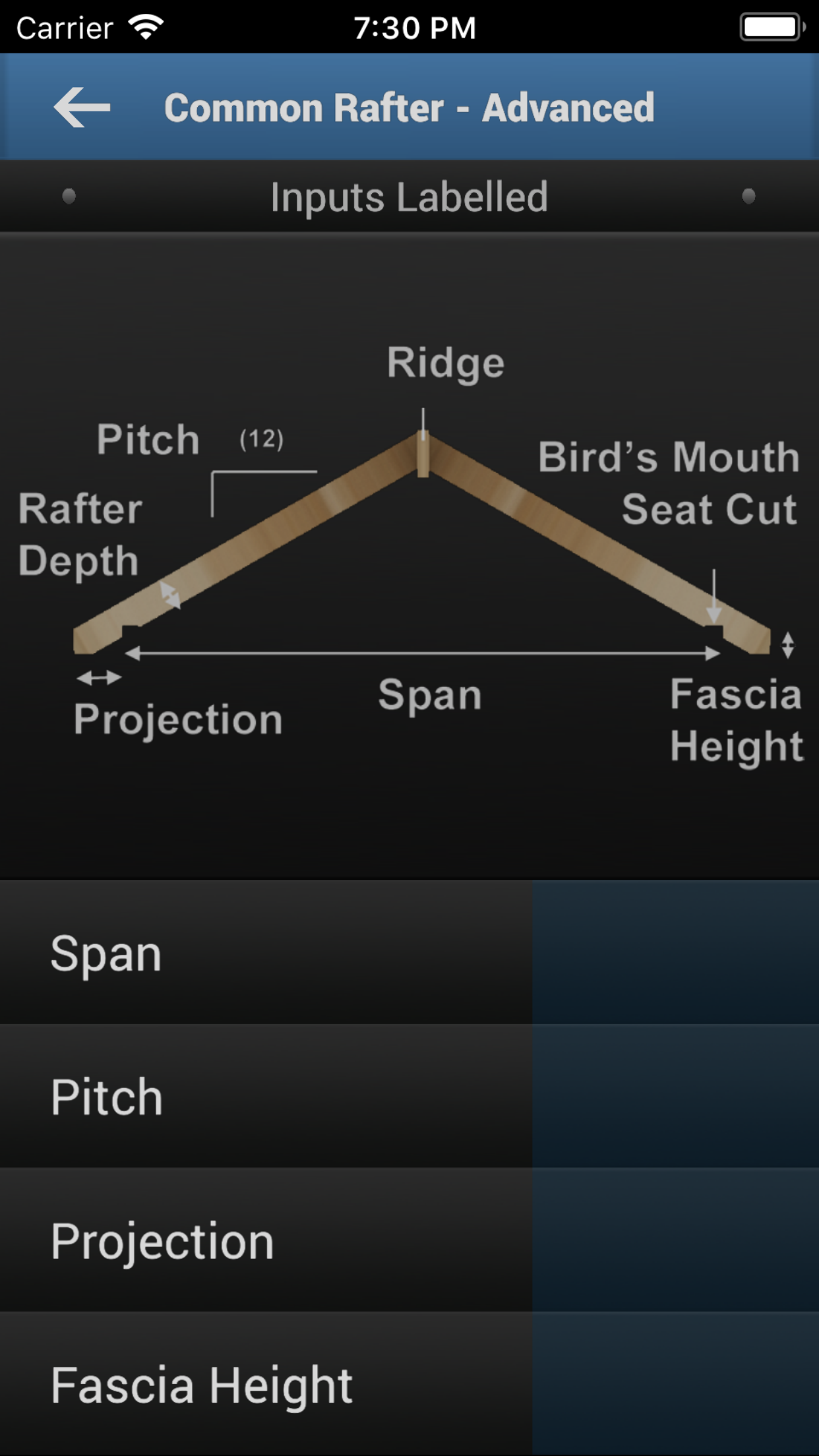Screen dimensions: 819x1456
Task: Enter a value in the Span field
Action: 675,952
